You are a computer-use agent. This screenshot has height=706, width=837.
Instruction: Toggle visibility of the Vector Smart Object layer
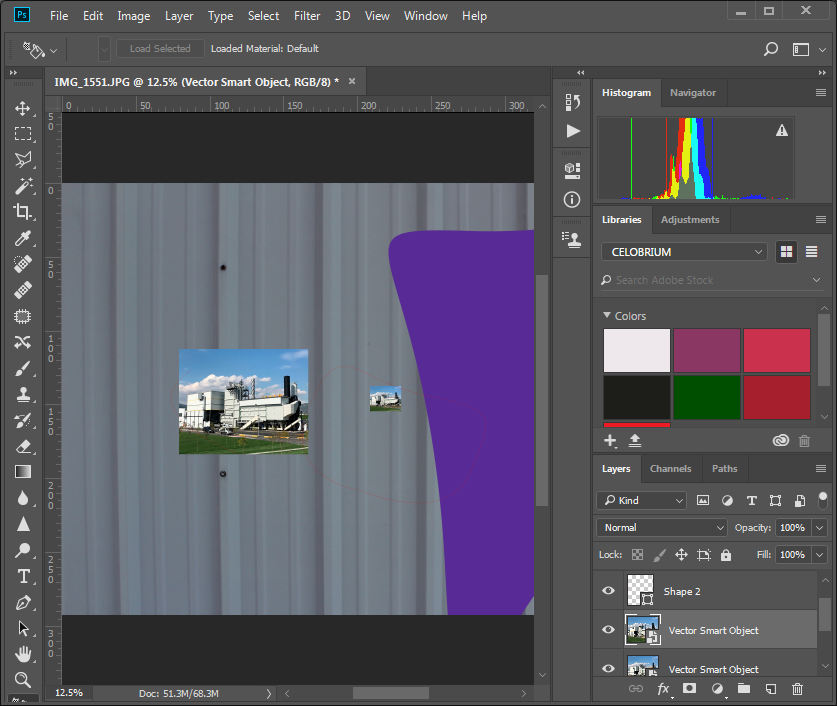tap(608, 630)
